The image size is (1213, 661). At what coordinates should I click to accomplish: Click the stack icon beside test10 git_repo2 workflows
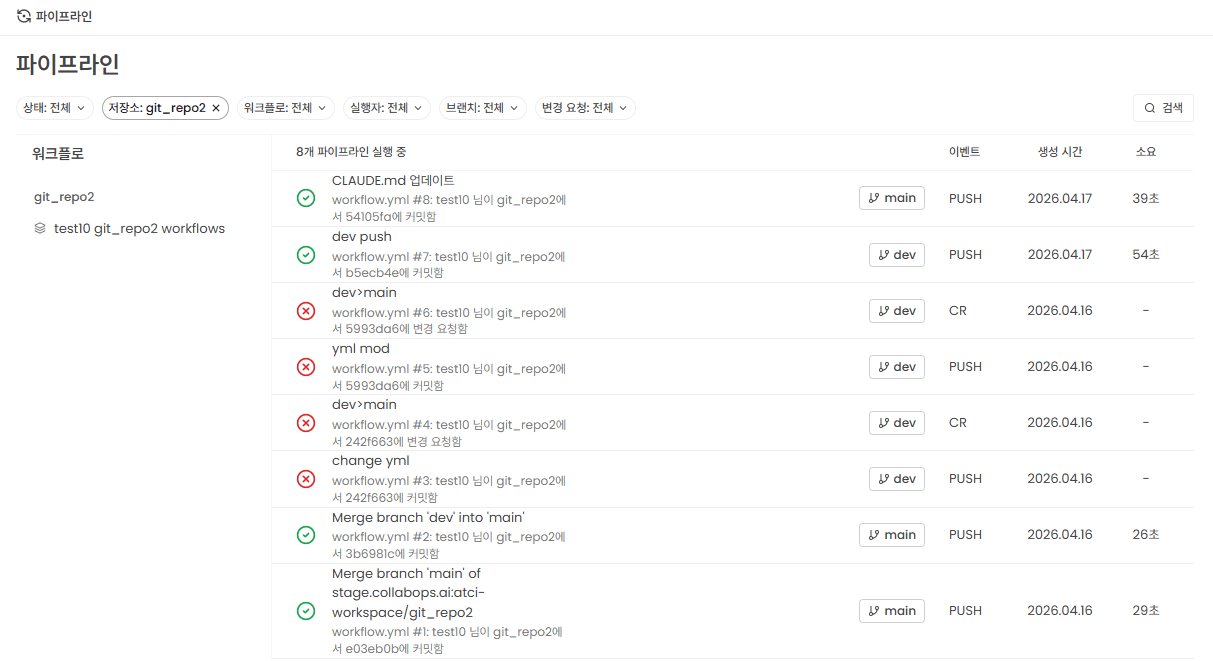coord(40,228)
